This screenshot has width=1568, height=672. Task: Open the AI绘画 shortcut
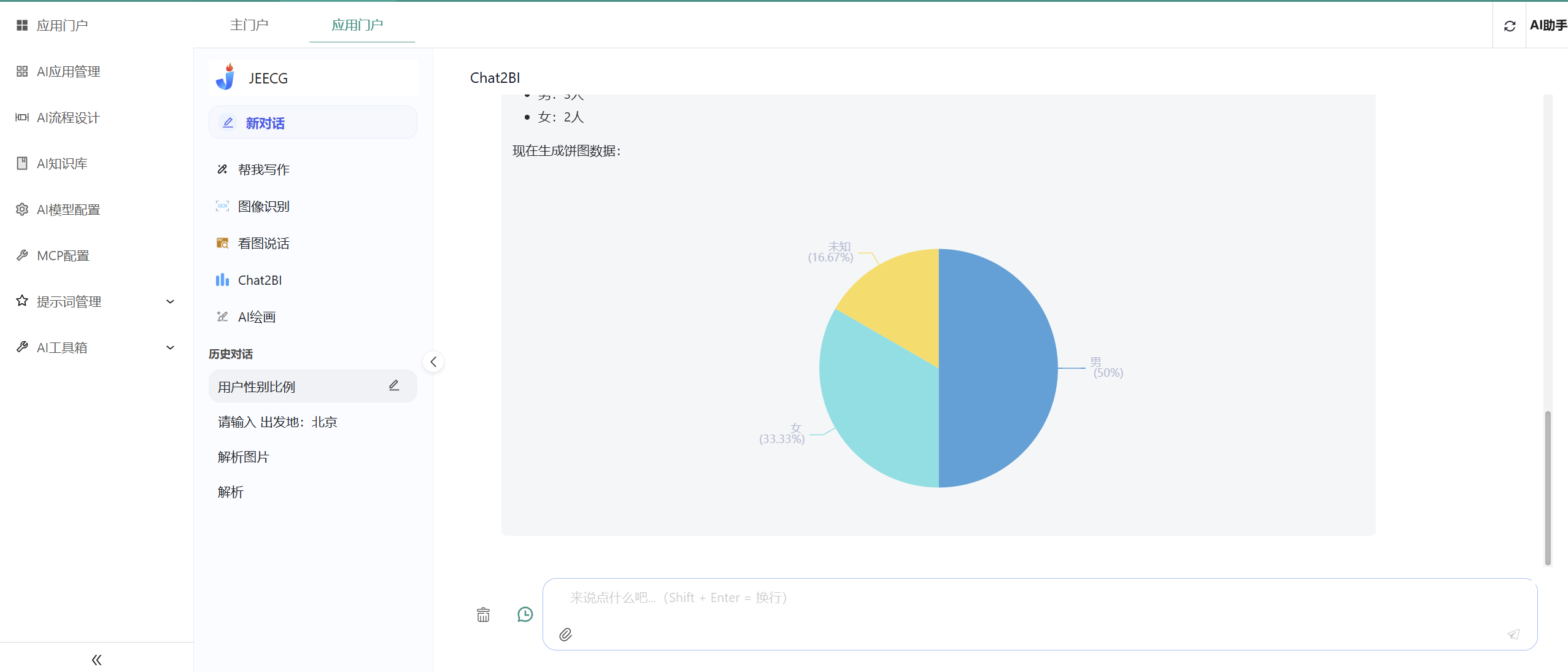pyautogui.click(x=257, y=317)
